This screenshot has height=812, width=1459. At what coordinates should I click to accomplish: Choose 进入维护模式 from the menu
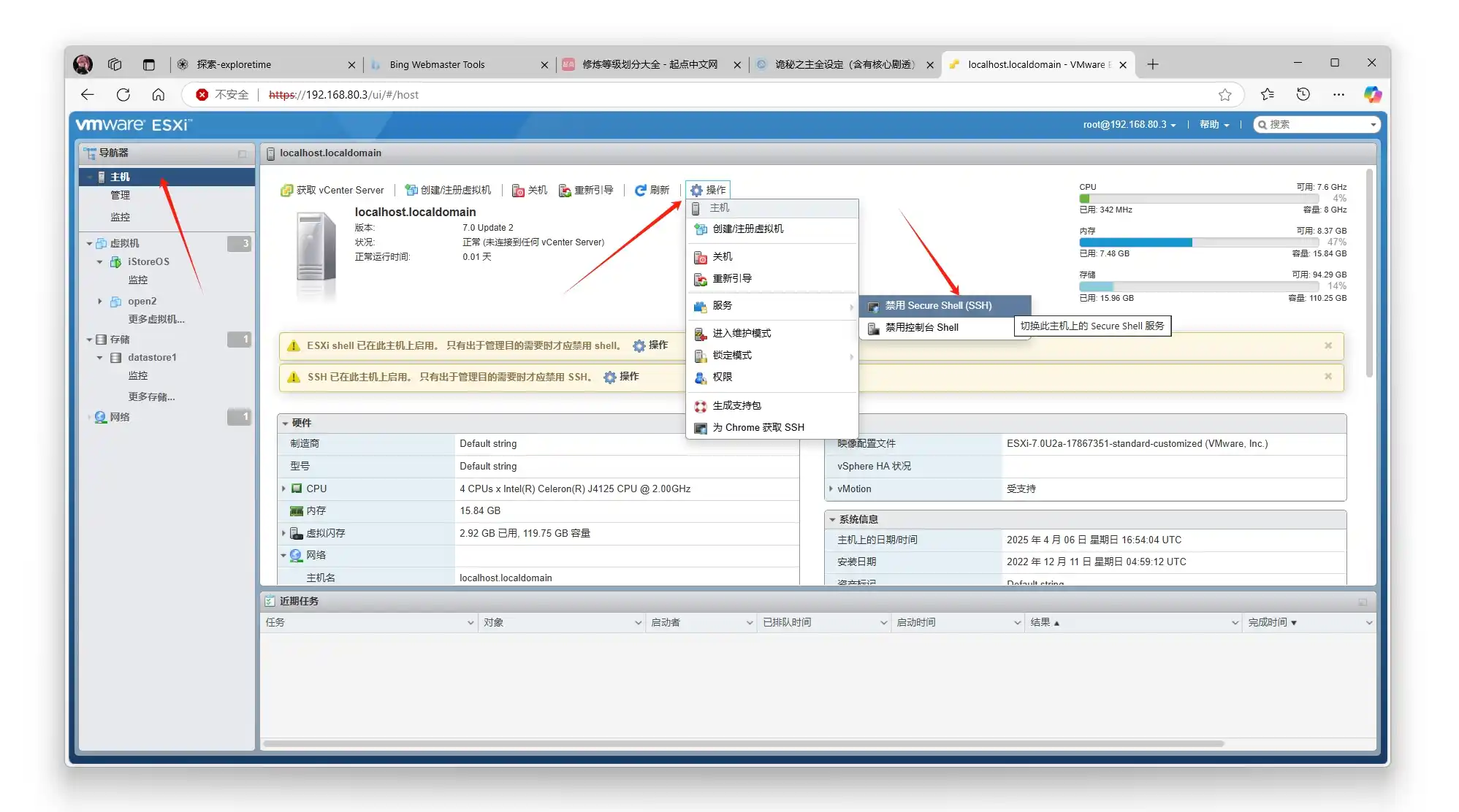pyautogui.click(x=772, y=333)
